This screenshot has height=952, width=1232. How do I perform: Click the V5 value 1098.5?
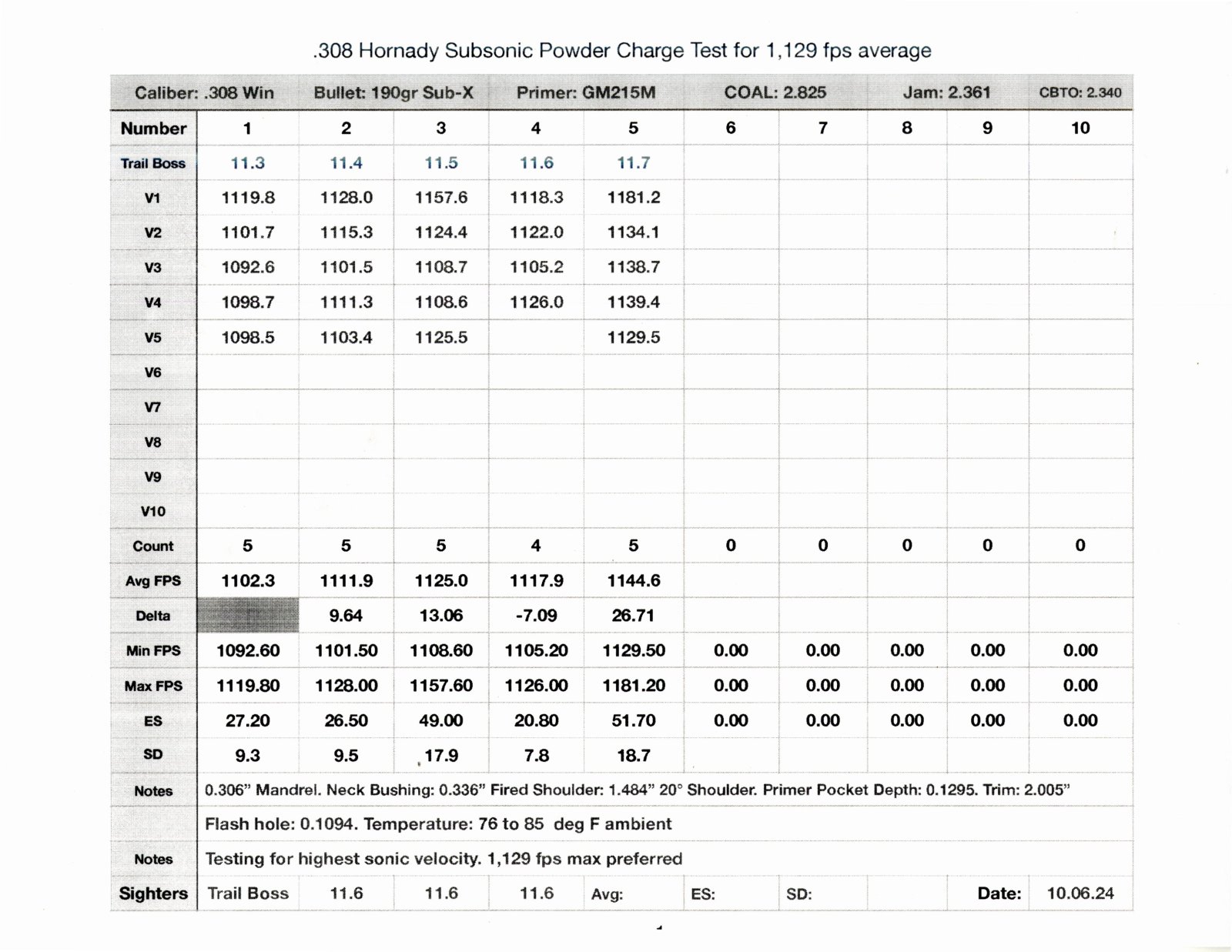248,338
